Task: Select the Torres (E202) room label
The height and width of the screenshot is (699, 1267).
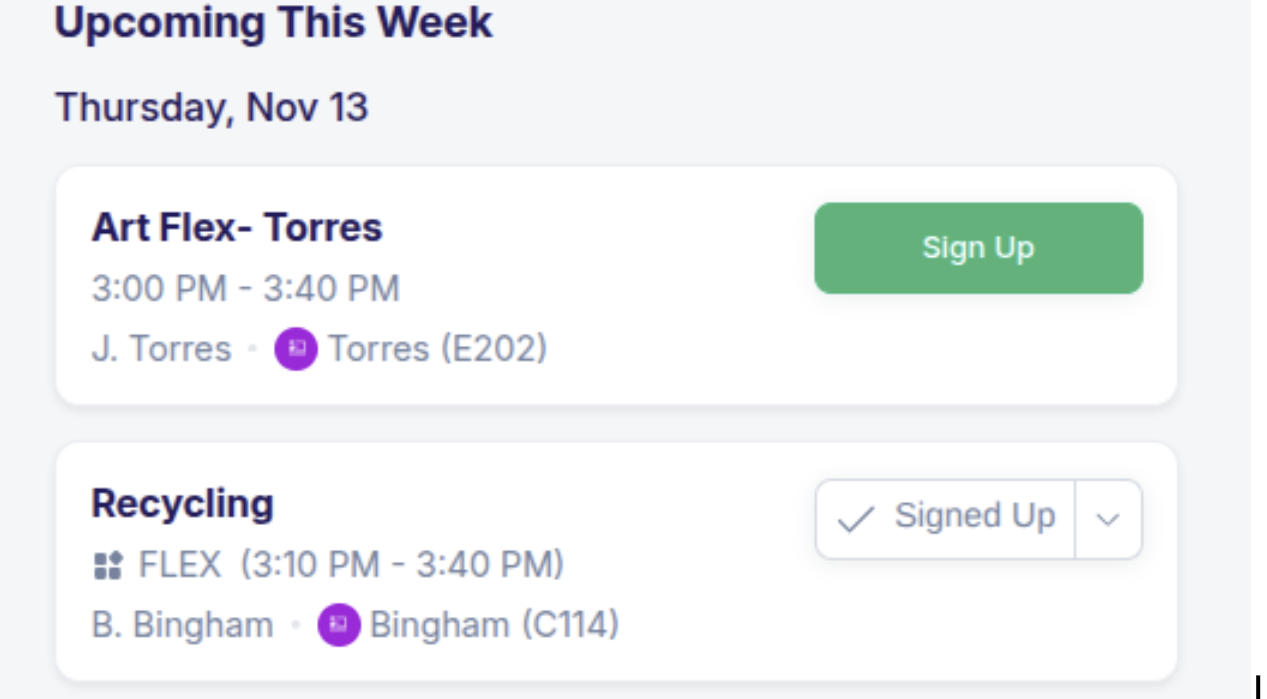Action: pos(438,349)
